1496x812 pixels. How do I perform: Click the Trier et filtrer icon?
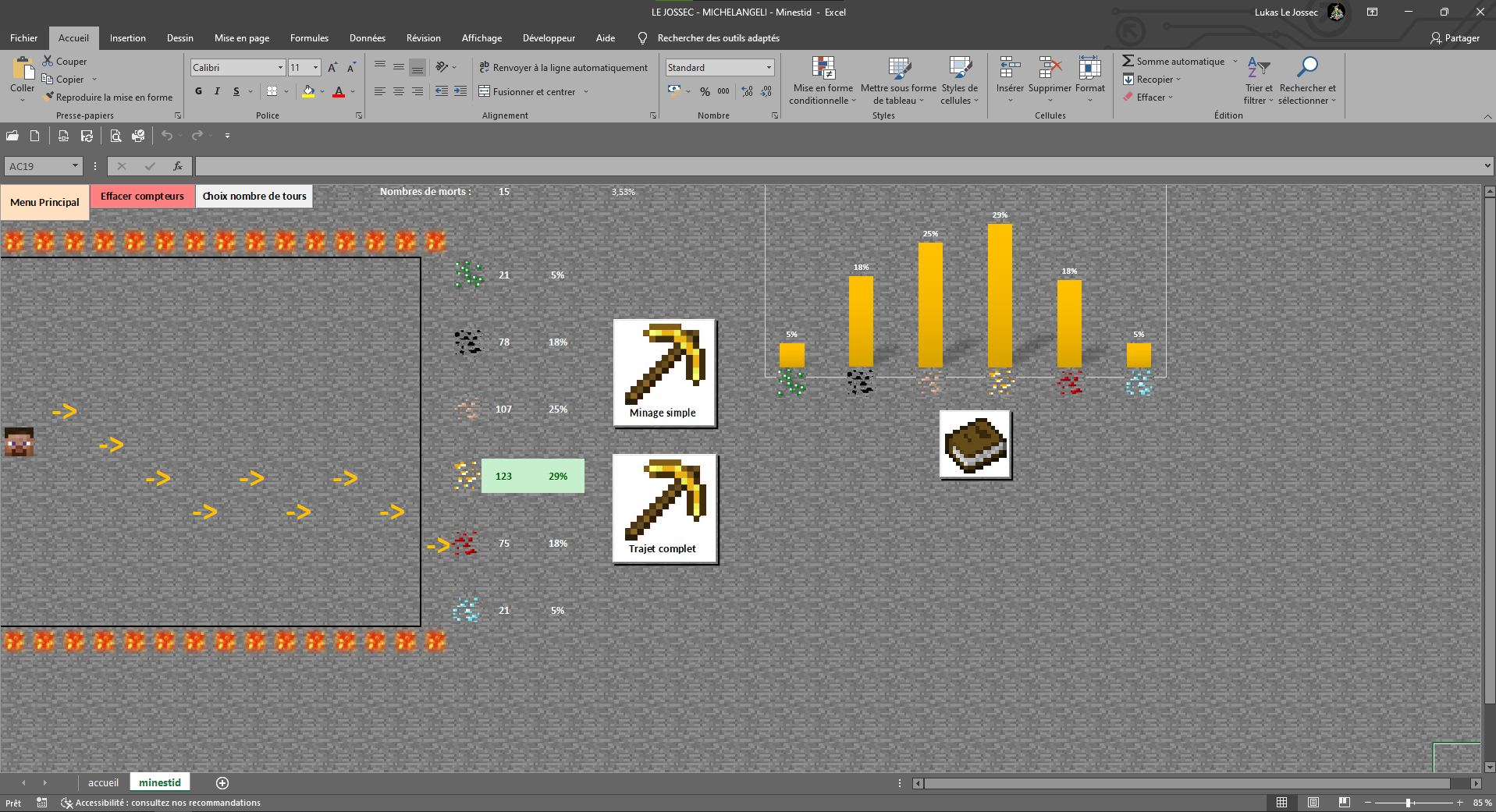pyautogui.click(x=1258, y=69)
